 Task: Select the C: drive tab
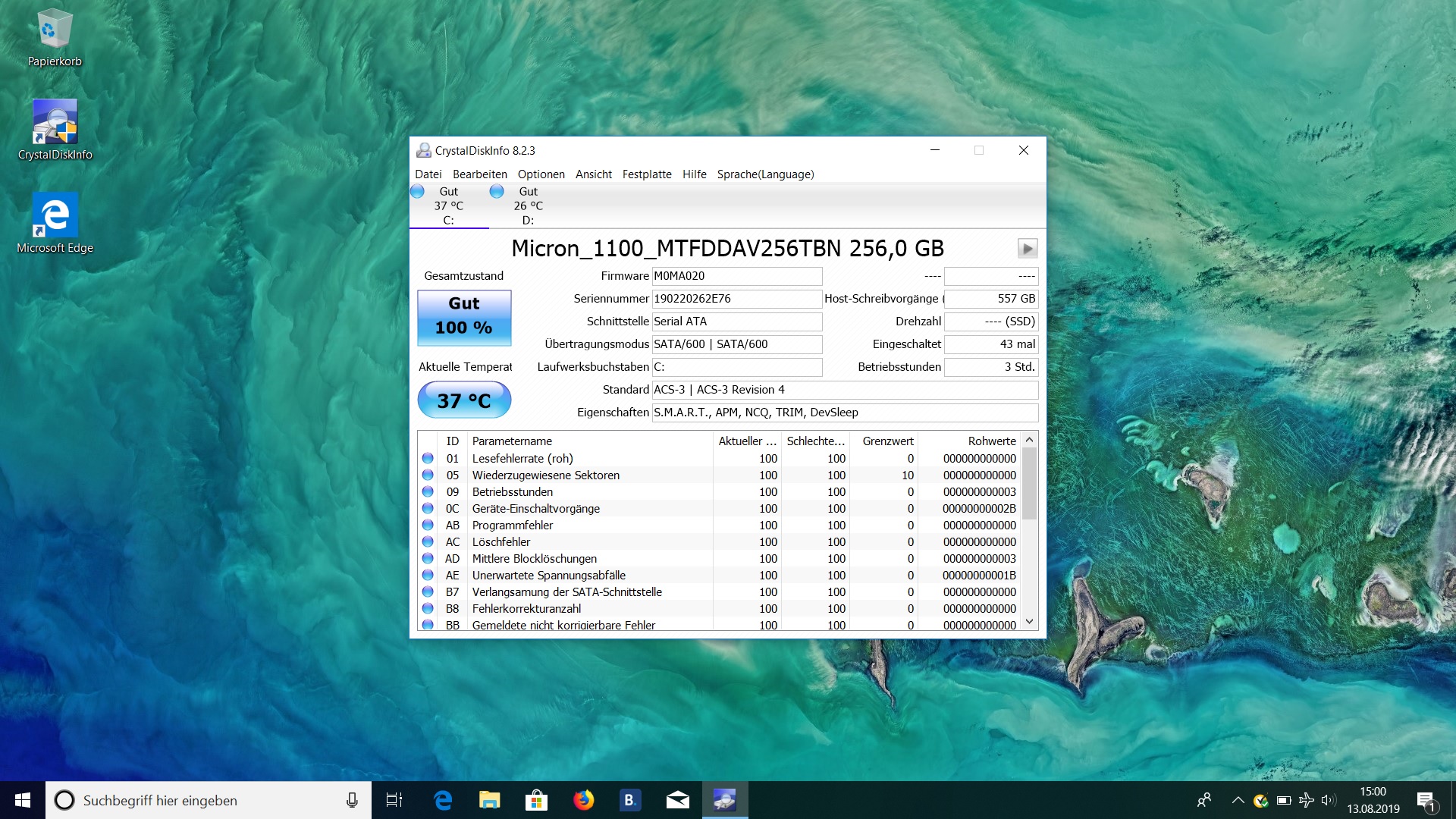coord(448,206)
